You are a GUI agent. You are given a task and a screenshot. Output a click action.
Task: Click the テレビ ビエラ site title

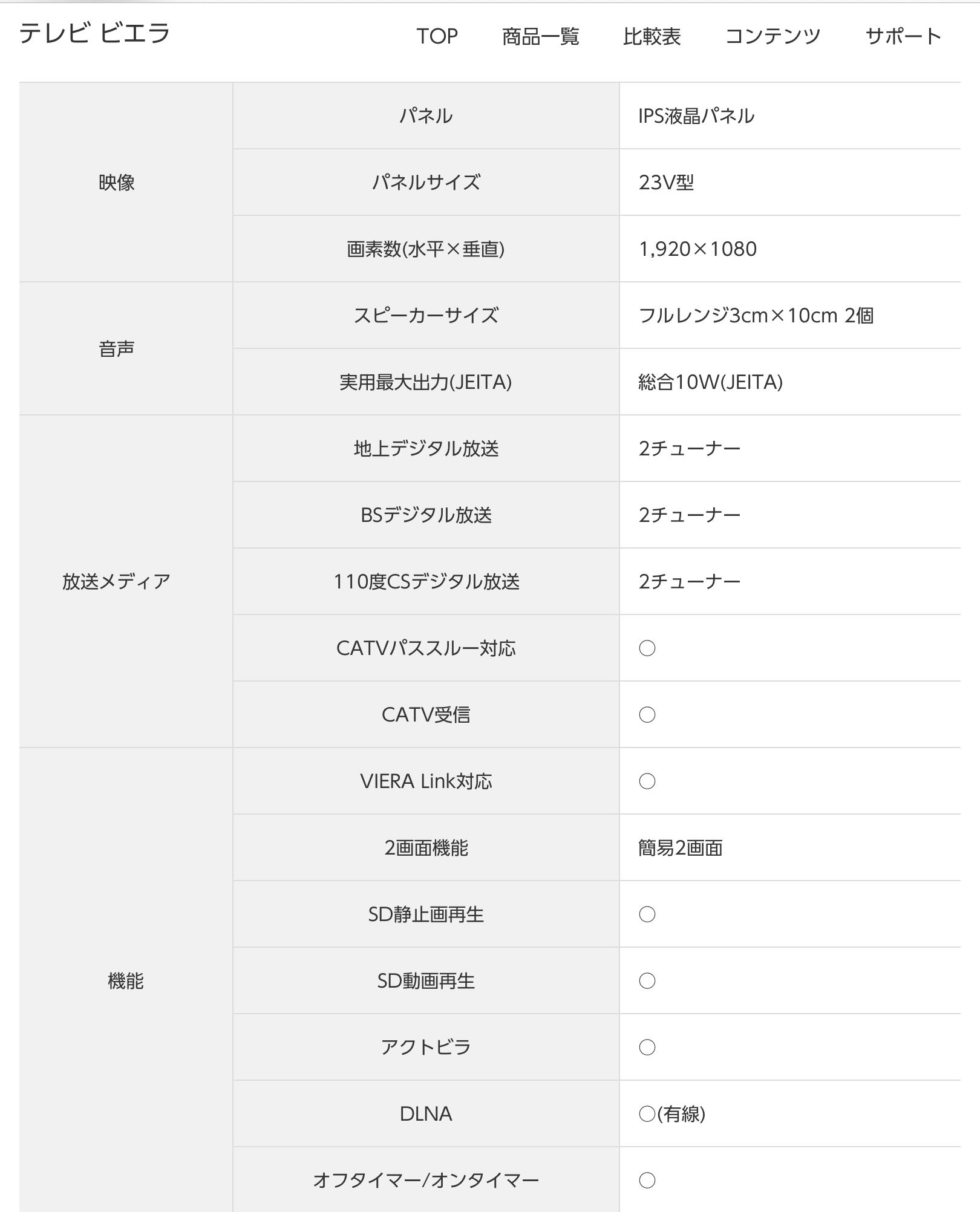tap(95, 33)
